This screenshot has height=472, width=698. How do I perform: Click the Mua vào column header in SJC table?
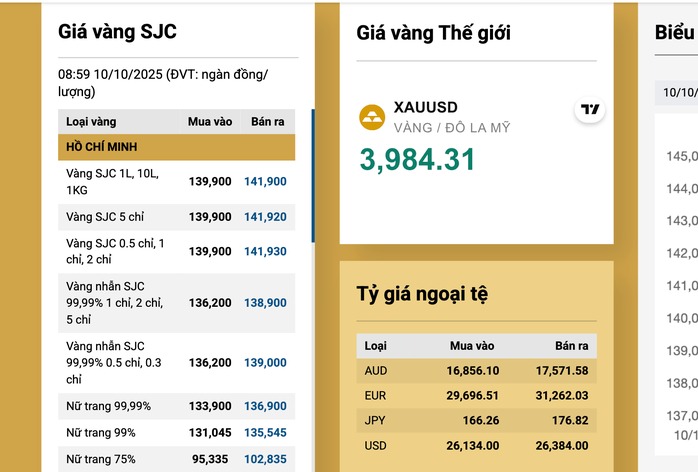210,122
